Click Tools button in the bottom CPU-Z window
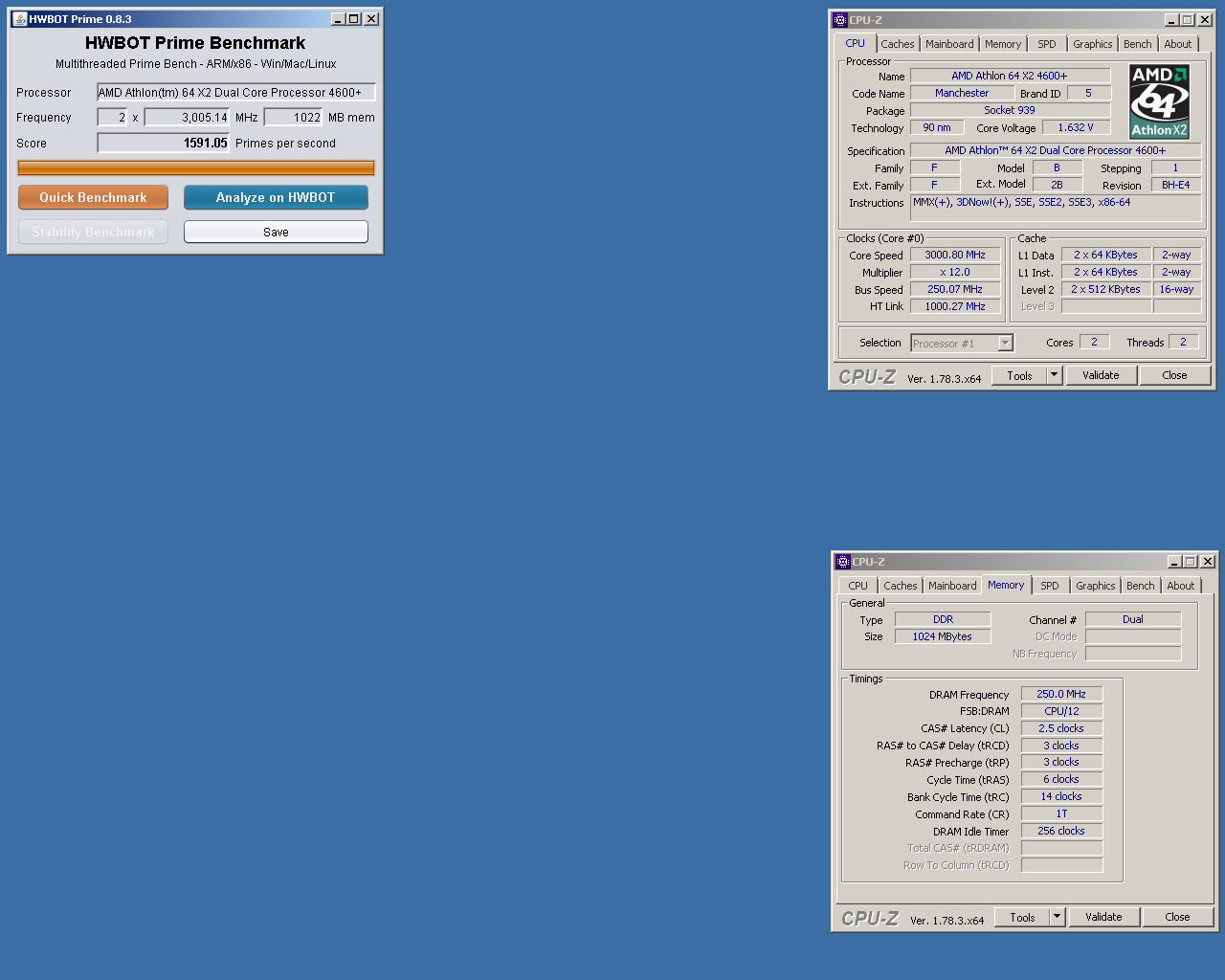 (1022, 917)
